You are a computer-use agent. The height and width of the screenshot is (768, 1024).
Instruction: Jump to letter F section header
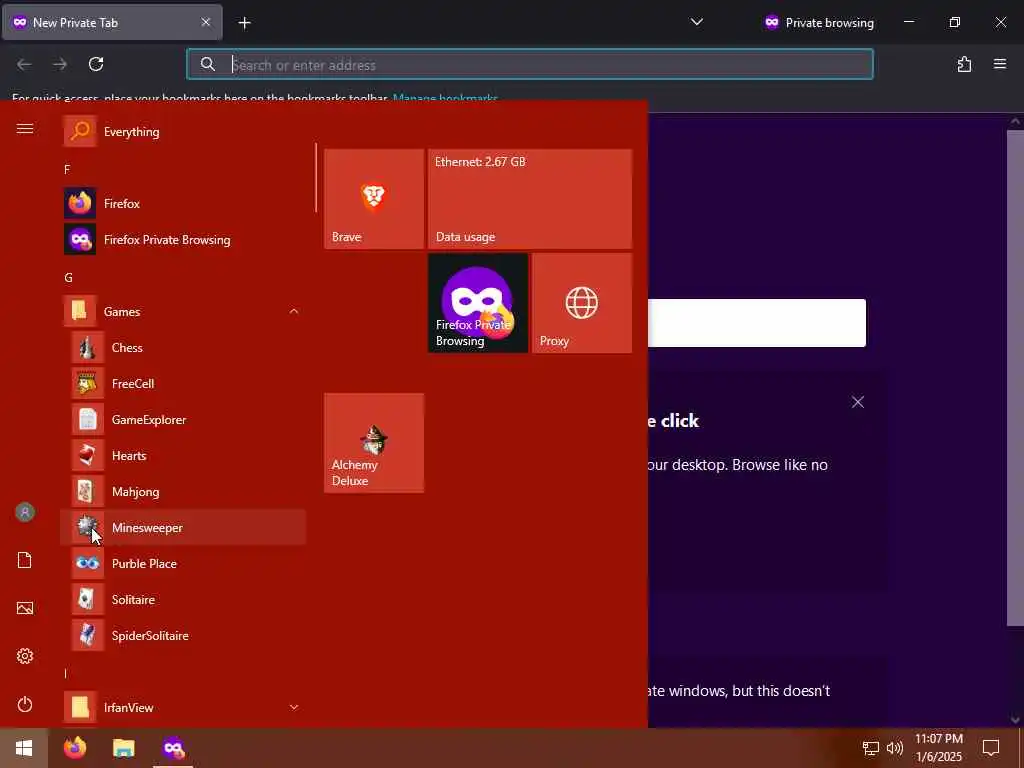[67, 170]
